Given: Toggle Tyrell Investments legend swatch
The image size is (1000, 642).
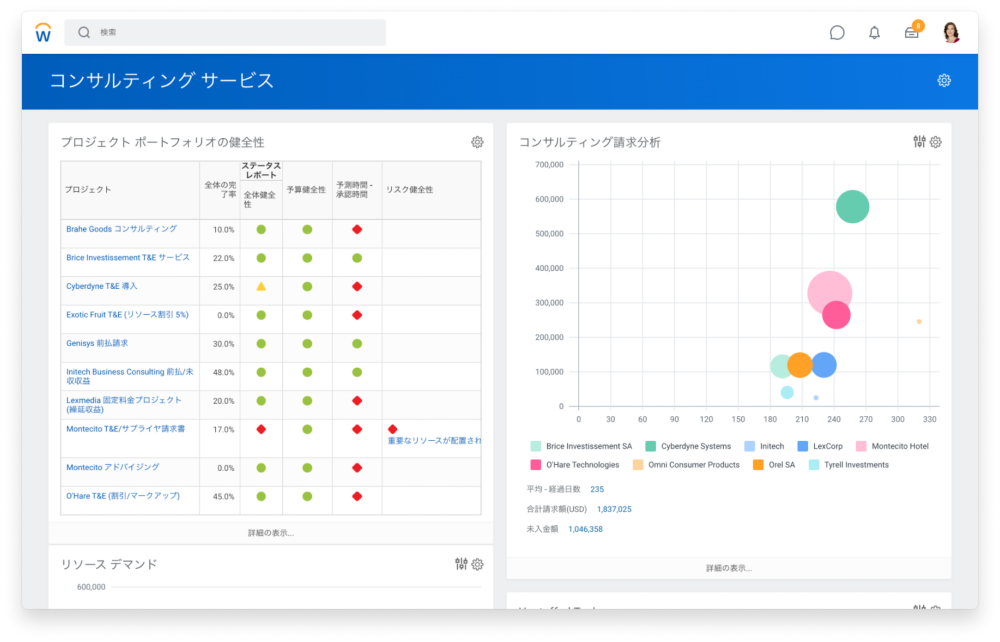Looking at the screenshot, I should tap(814, 465).
